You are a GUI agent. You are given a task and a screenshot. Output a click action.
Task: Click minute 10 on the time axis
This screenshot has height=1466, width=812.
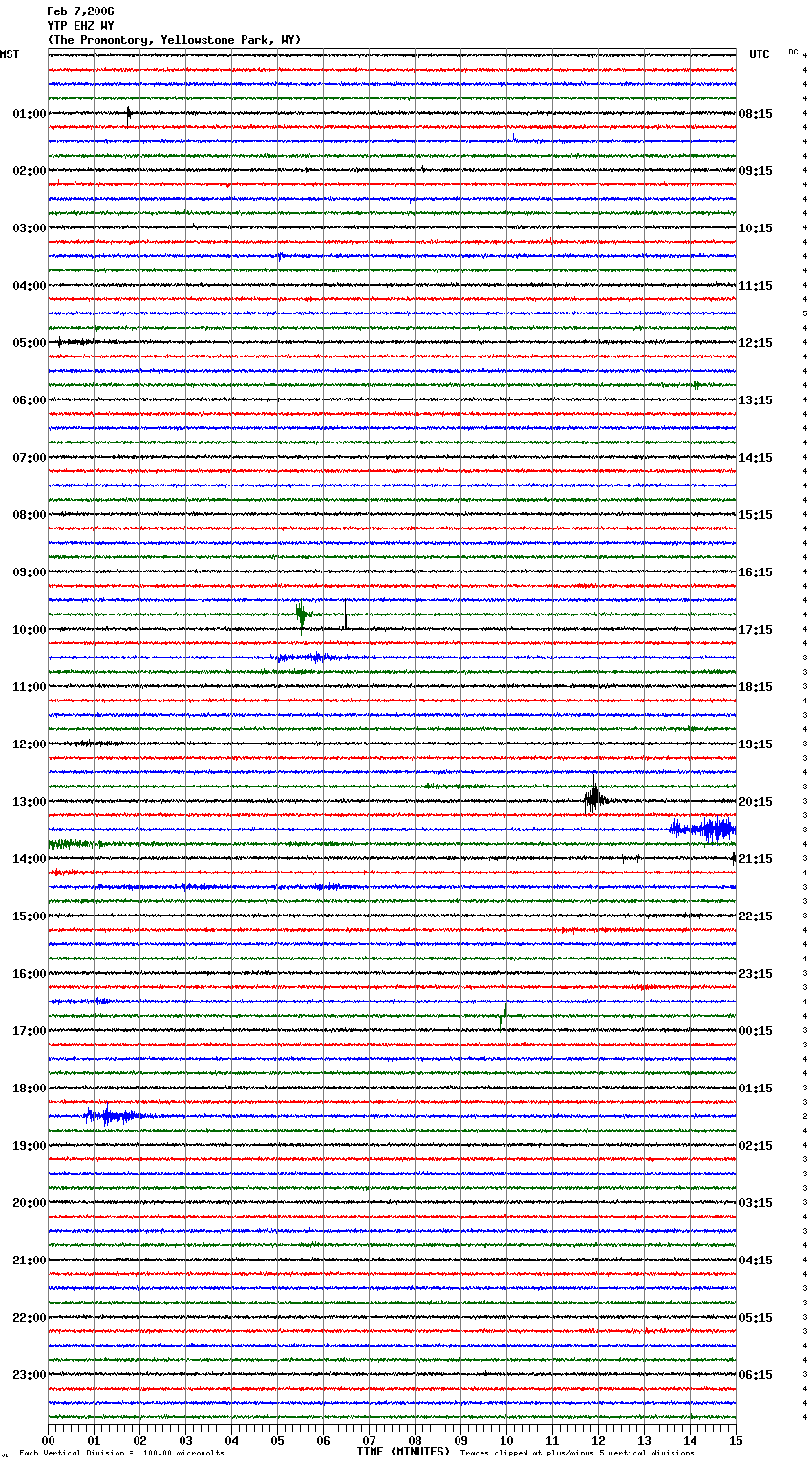(x=506, y=1440)
